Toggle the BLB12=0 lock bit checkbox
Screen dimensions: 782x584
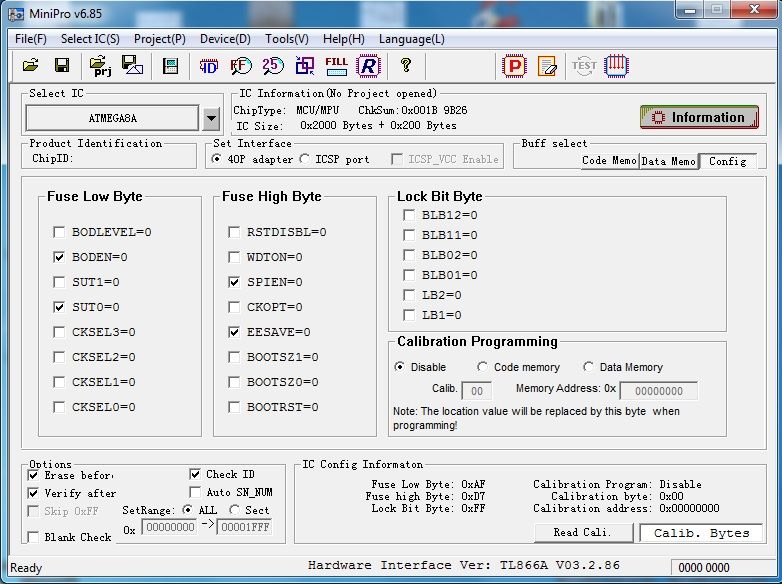(x=409, y=215)
